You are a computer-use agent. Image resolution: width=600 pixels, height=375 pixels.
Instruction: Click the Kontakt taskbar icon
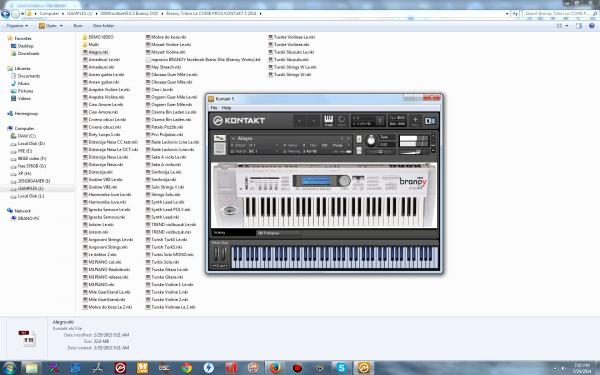tap(364, 368)
